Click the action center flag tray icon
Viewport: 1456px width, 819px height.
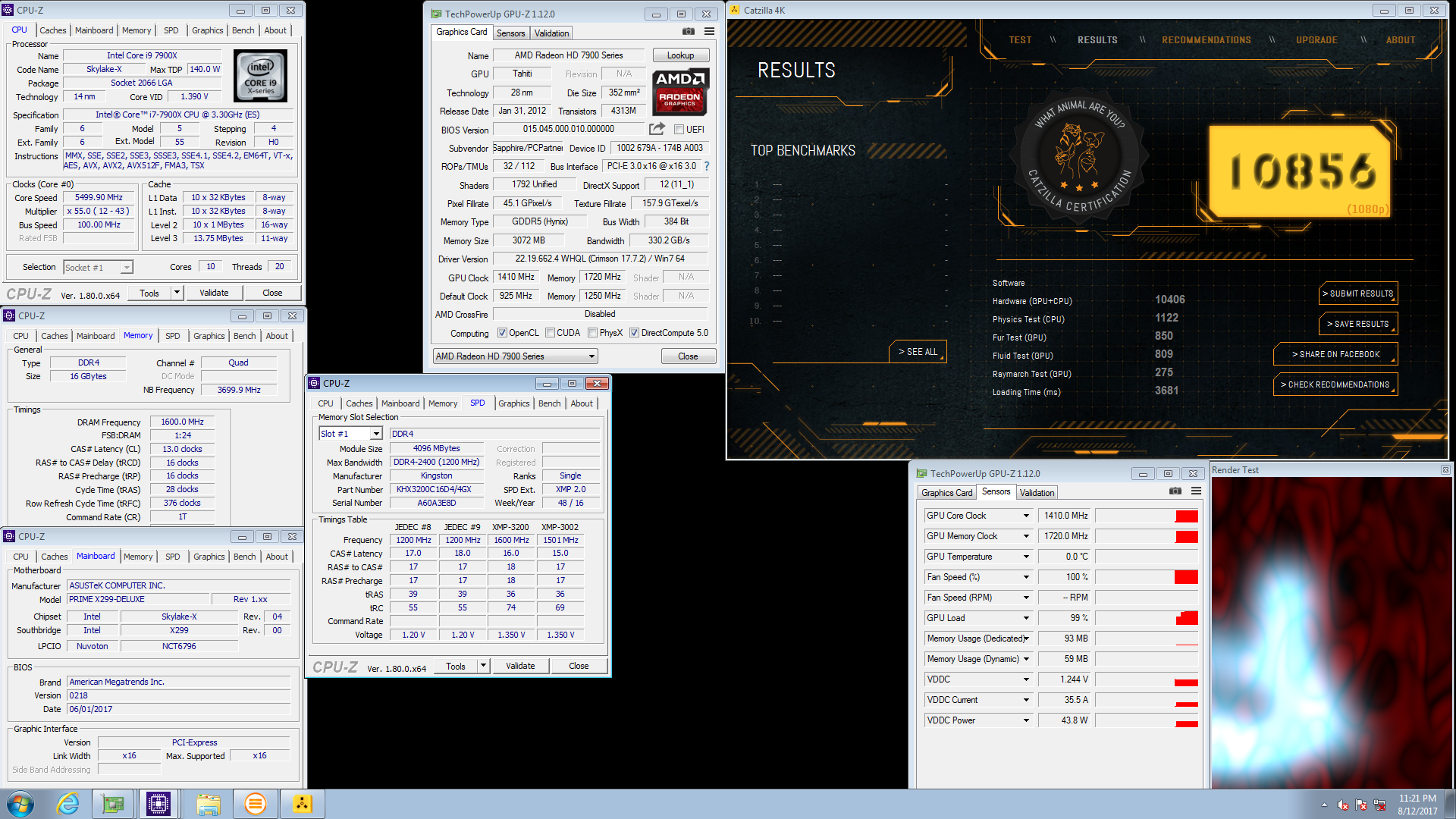coord(1361,805)
